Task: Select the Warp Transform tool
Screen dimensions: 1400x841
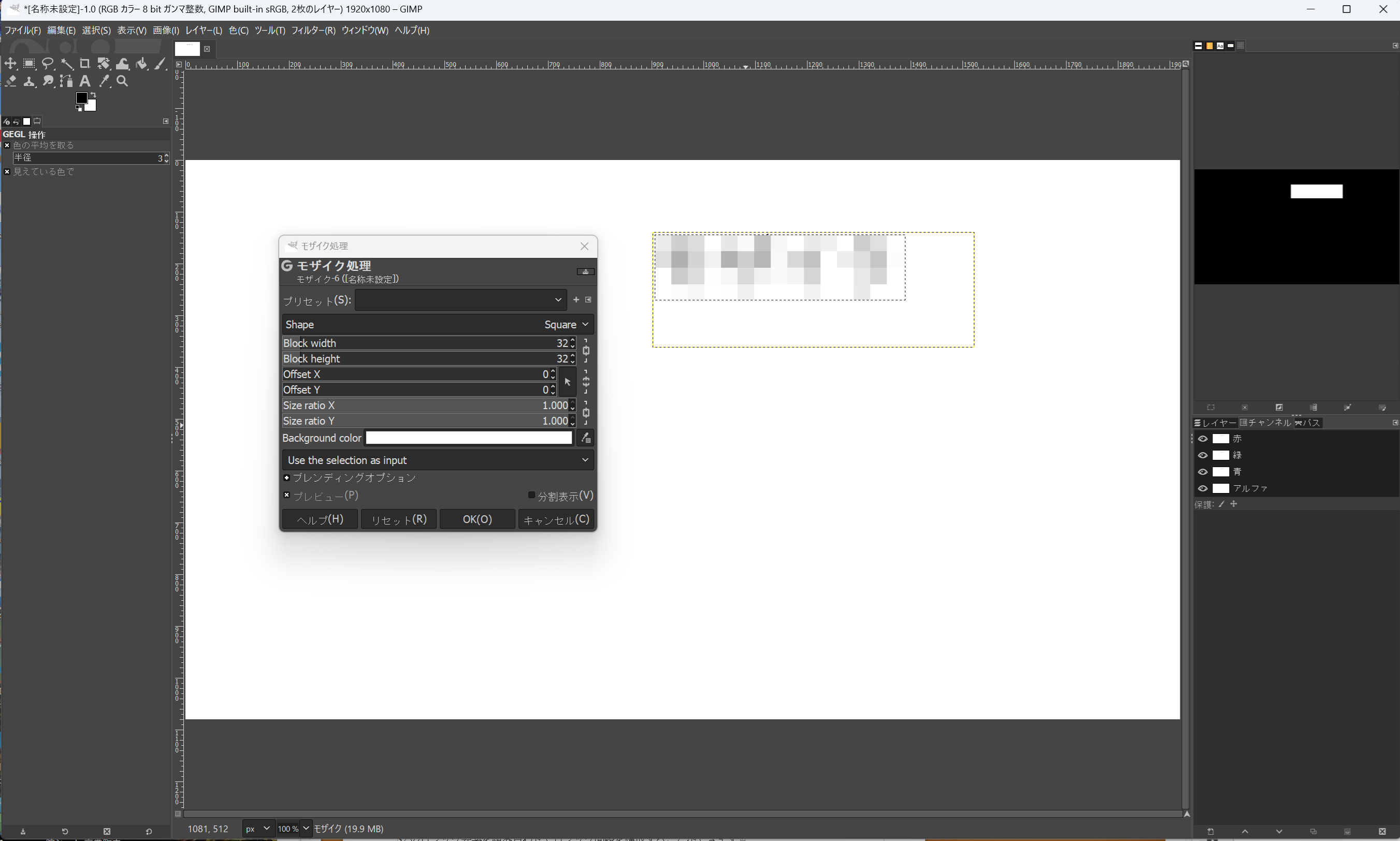Action: pos(122,64)
